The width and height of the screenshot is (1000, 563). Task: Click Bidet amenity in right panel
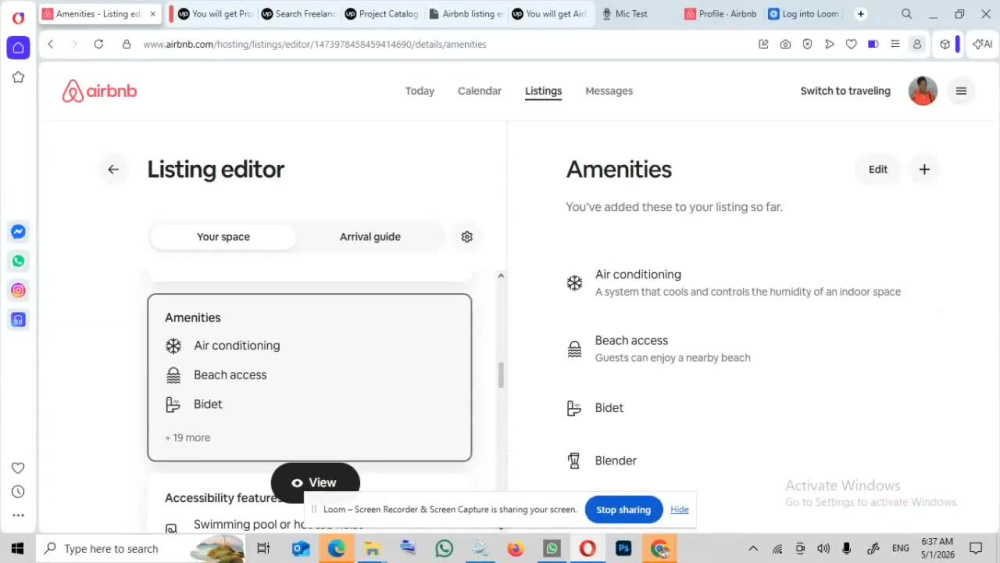coord(609,407)
